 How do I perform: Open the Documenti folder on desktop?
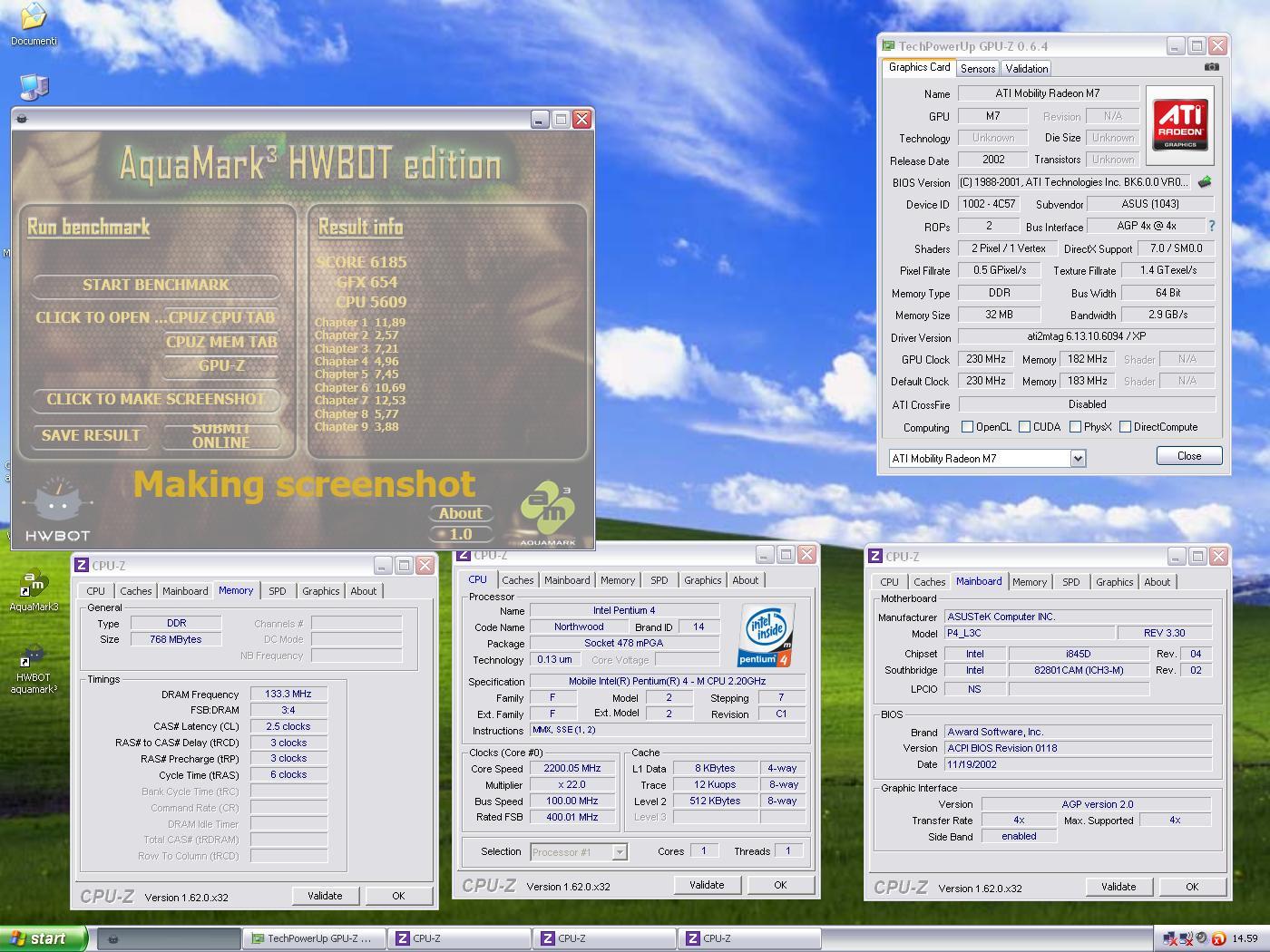click(34, 24)
